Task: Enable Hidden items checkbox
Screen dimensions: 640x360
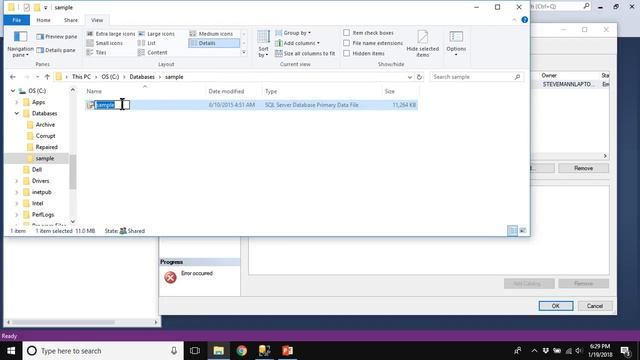Action: coord(347,53)
